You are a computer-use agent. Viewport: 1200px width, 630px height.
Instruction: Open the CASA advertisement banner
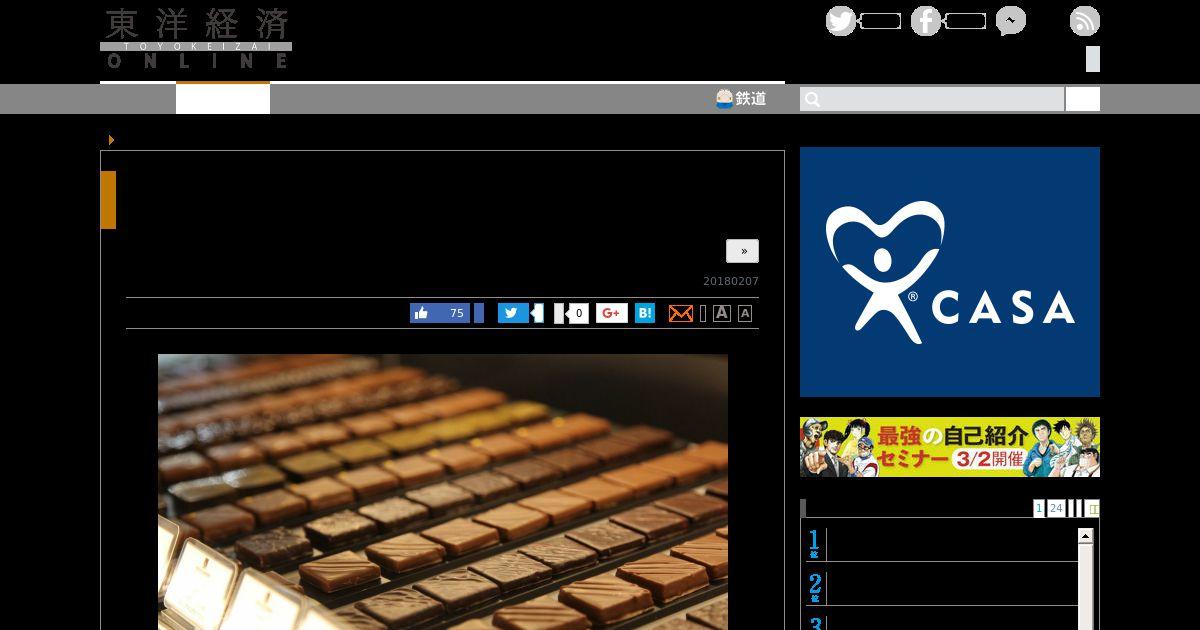point(950,272)
